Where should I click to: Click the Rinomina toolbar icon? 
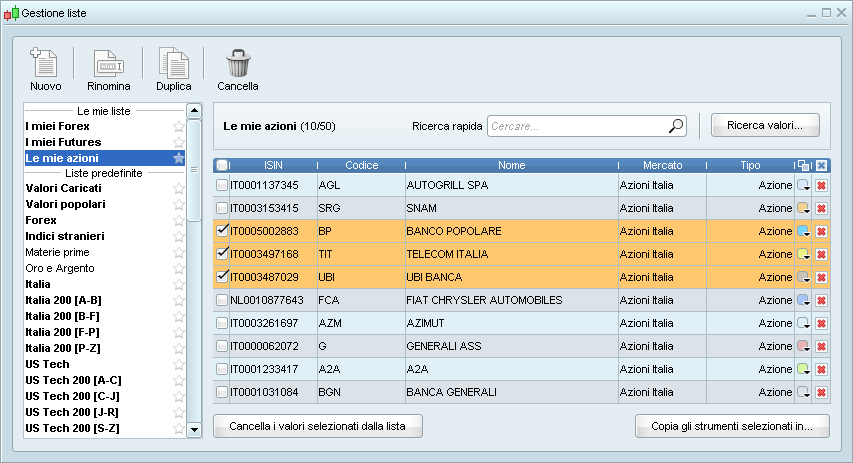click(x=108, y=64)
